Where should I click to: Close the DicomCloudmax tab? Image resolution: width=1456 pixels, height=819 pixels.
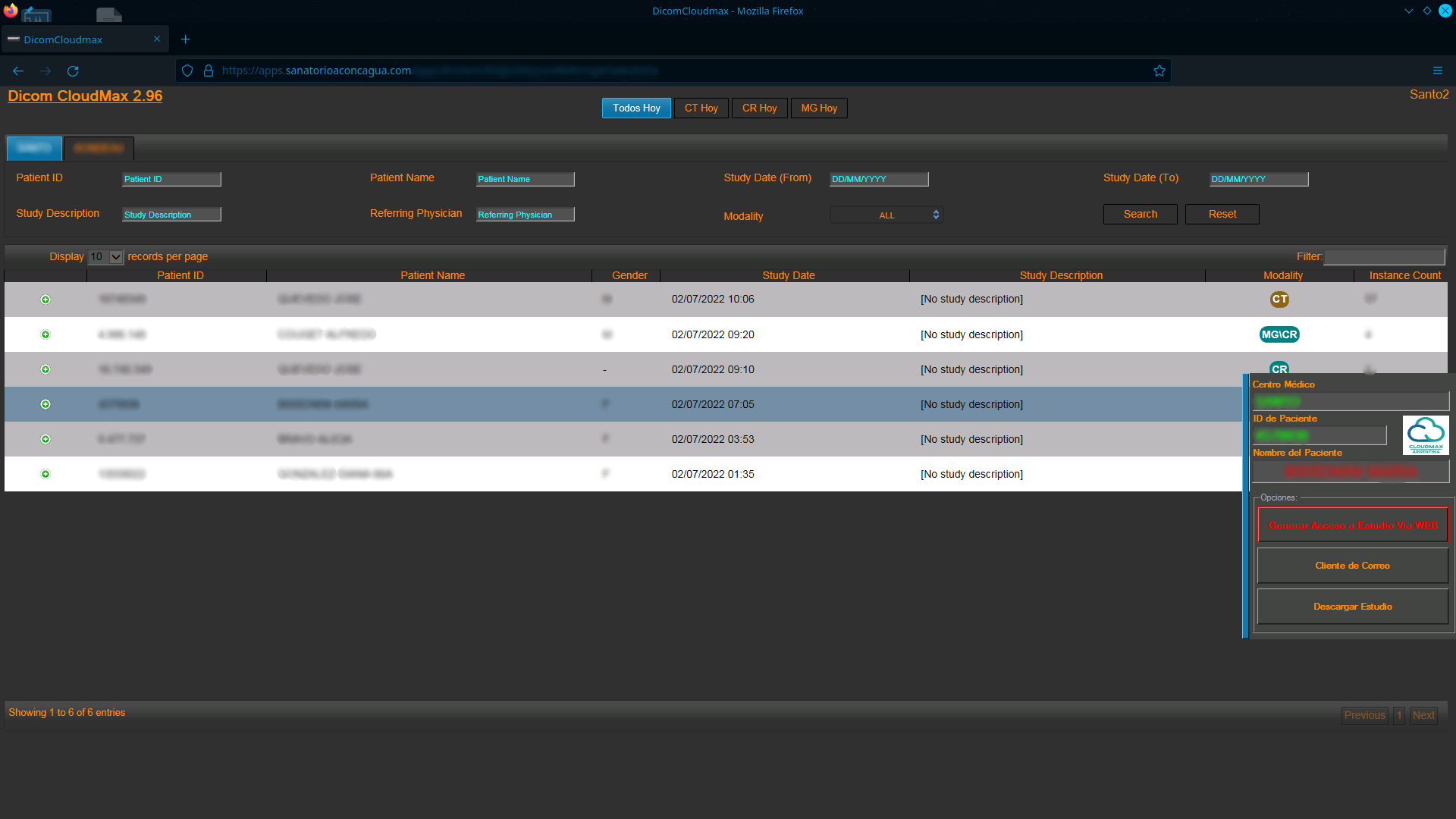157,39
